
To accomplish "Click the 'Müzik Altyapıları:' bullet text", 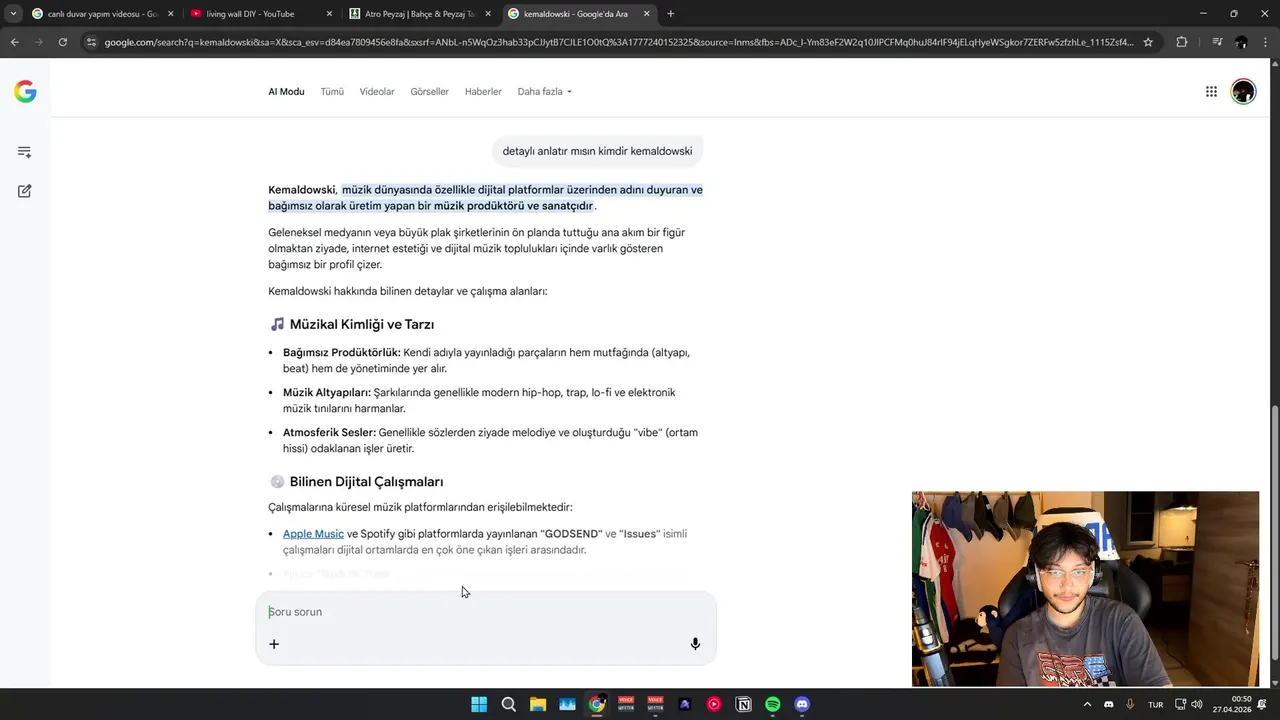I will [x=327, y=392].
